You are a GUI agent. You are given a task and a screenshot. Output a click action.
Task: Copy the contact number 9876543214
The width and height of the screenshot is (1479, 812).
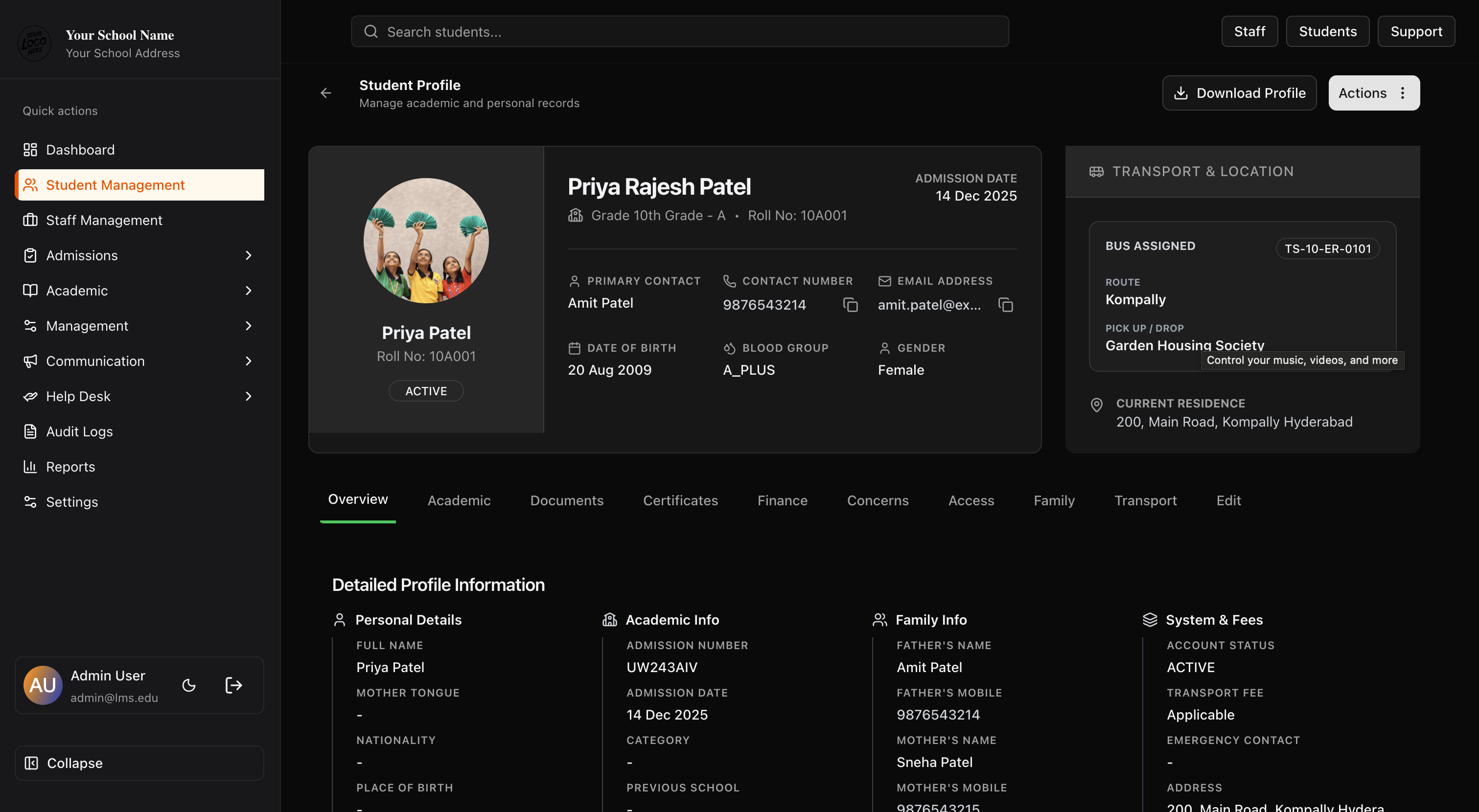tap(850, 305)
